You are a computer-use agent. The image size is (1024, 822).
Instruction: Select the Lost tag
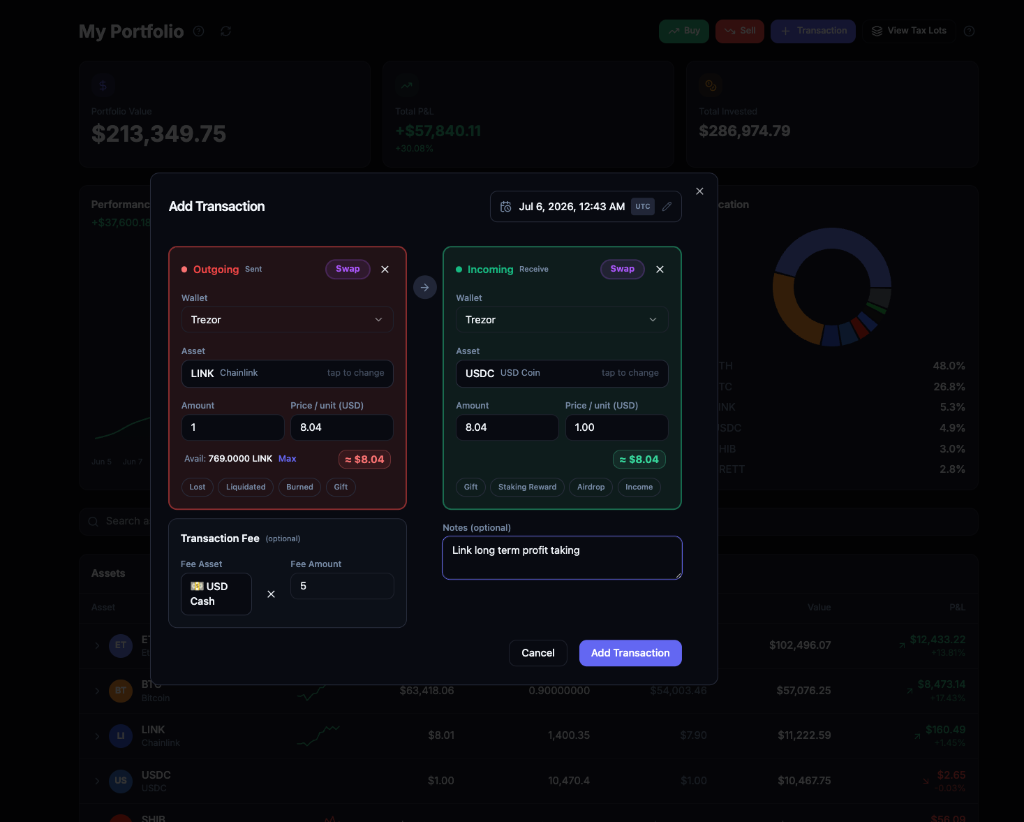[197, 487]
